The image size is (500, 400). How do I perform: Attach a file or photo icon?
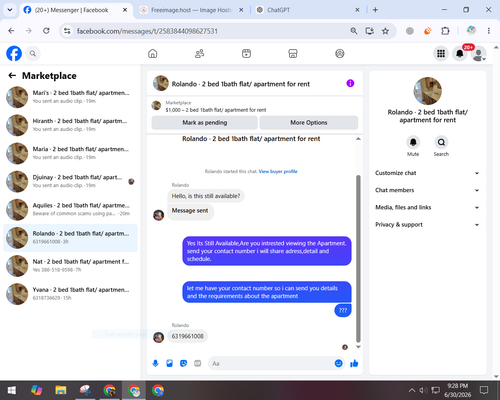(169, 363)
